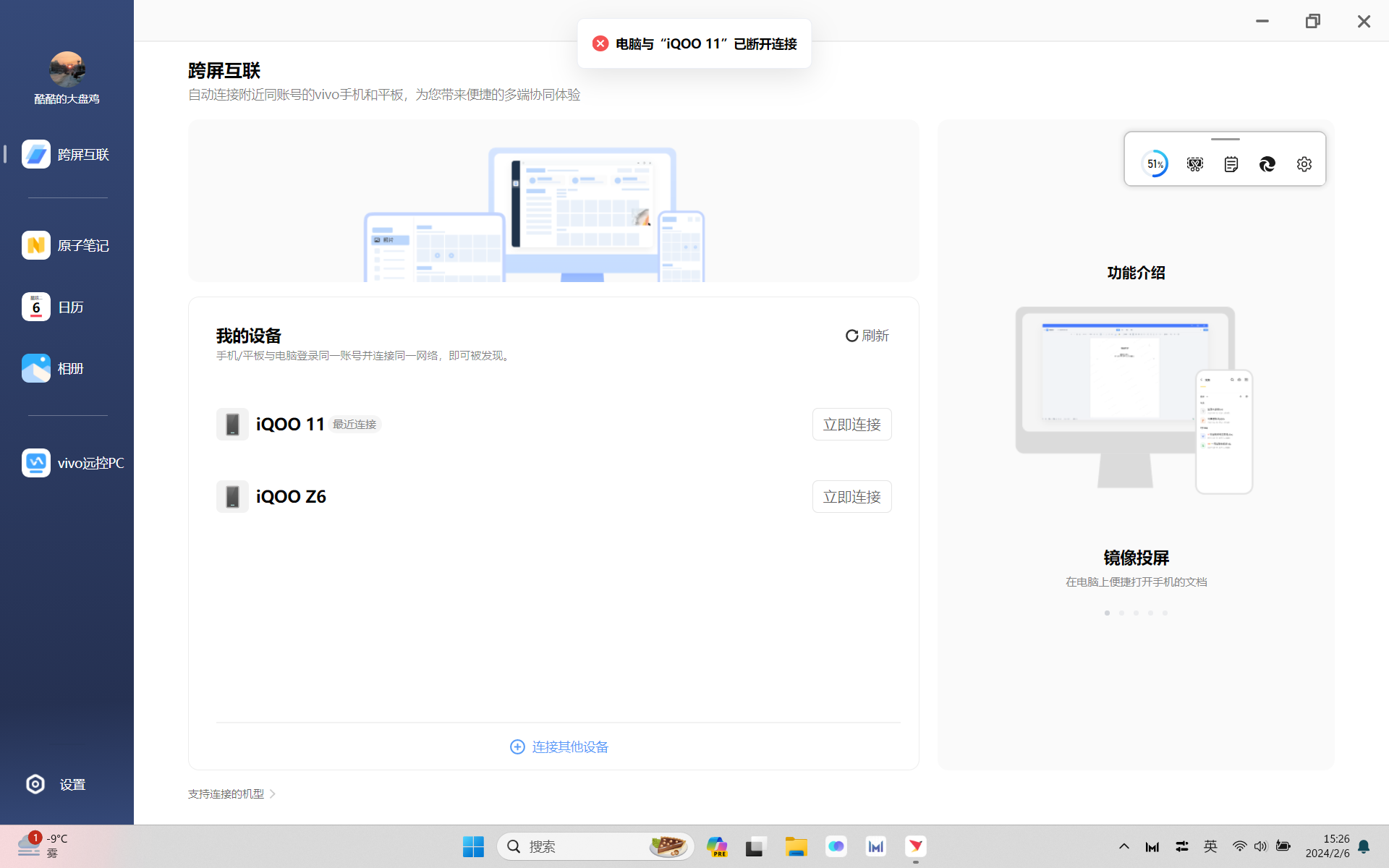
Task: Open File Explorer from the taskbar
Action: coord(796,846)
